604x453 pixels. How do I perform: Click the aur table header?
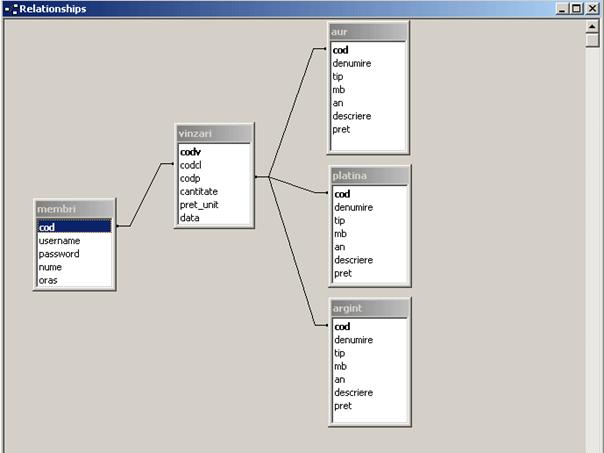pyautogui.click(x=368, y=32)
